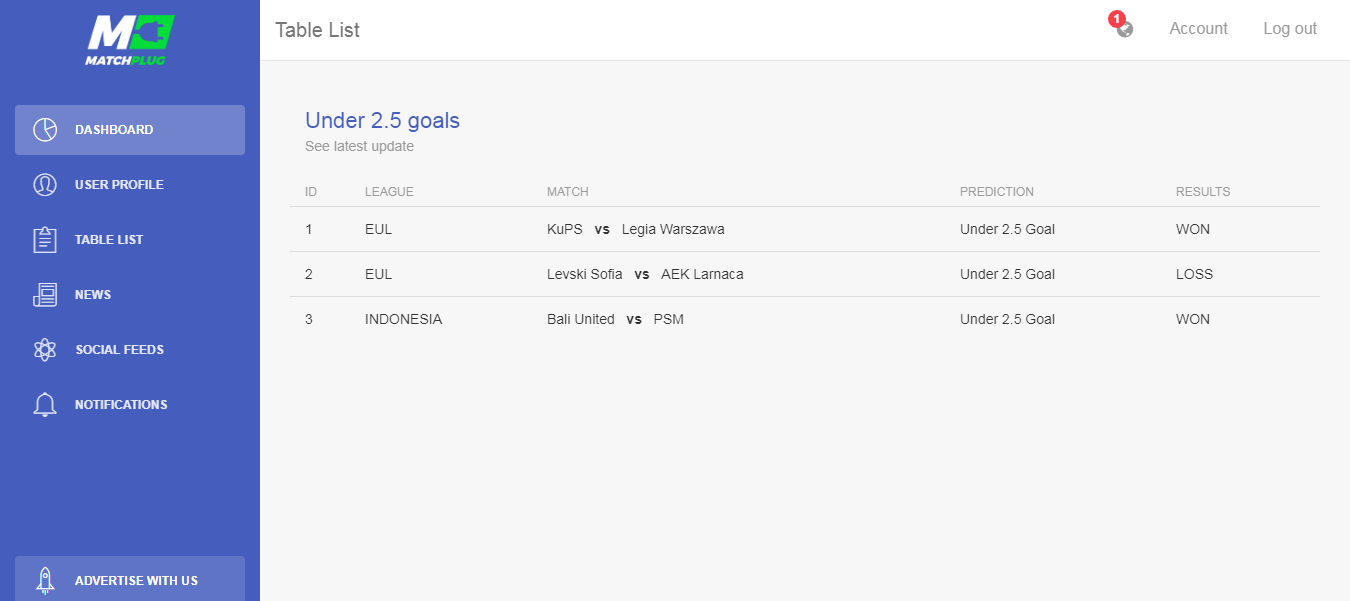Select the KuPS vs Legia Warszawa row

(x=805, y=229)
